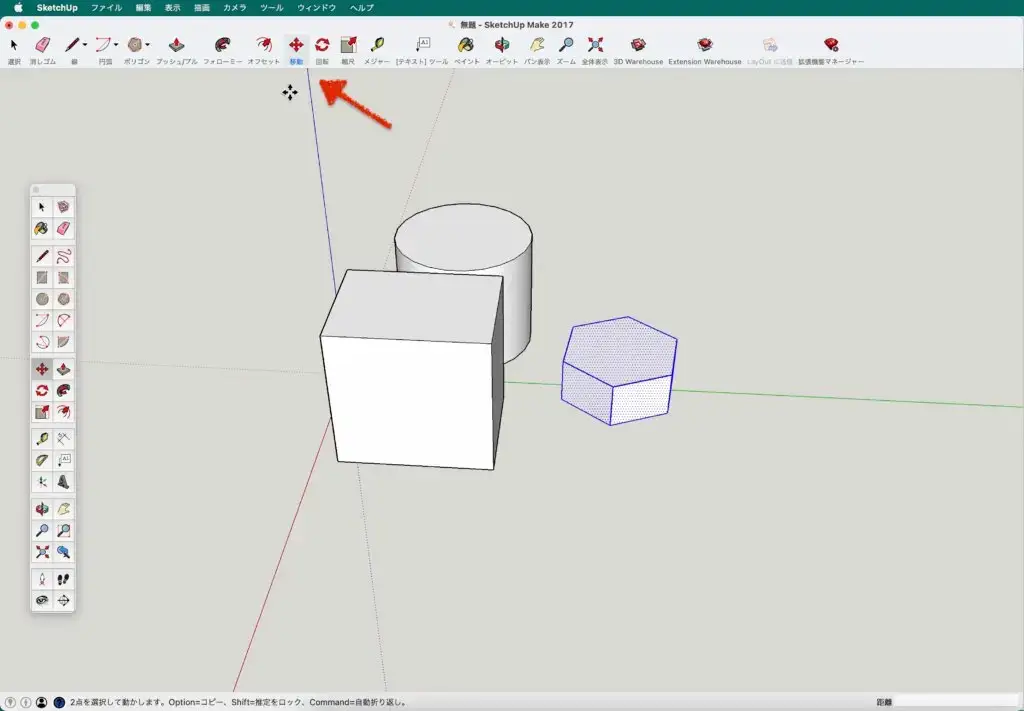Select the arrow tool in the floating palette
1024x711 pixels.
pos(42,207)
